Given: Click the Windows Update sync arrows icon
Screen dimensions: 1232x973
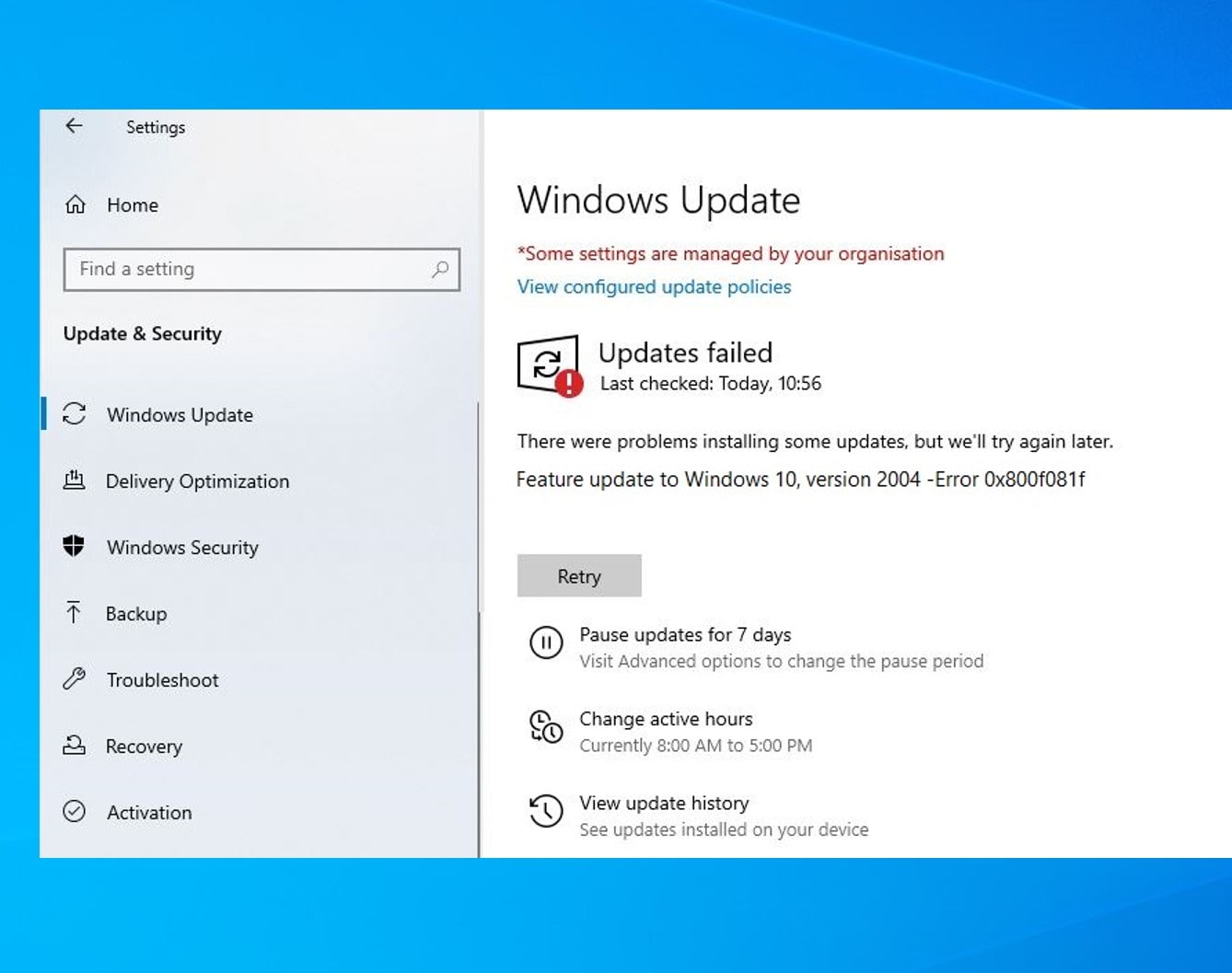Looking at the screenshot, I should click(75, 414).
